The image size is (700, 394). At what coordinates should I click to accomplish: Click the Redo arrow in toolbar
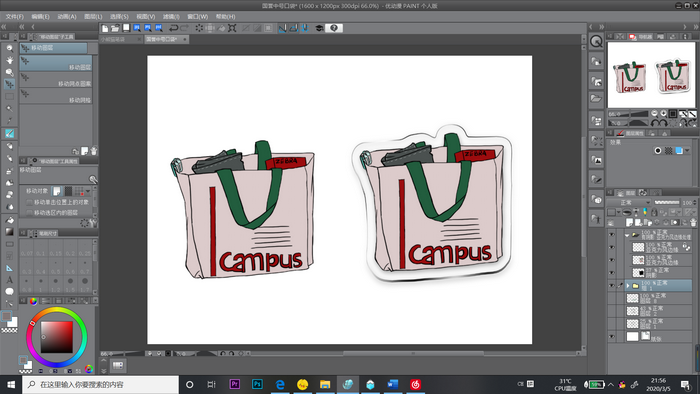tap(184, 28)
